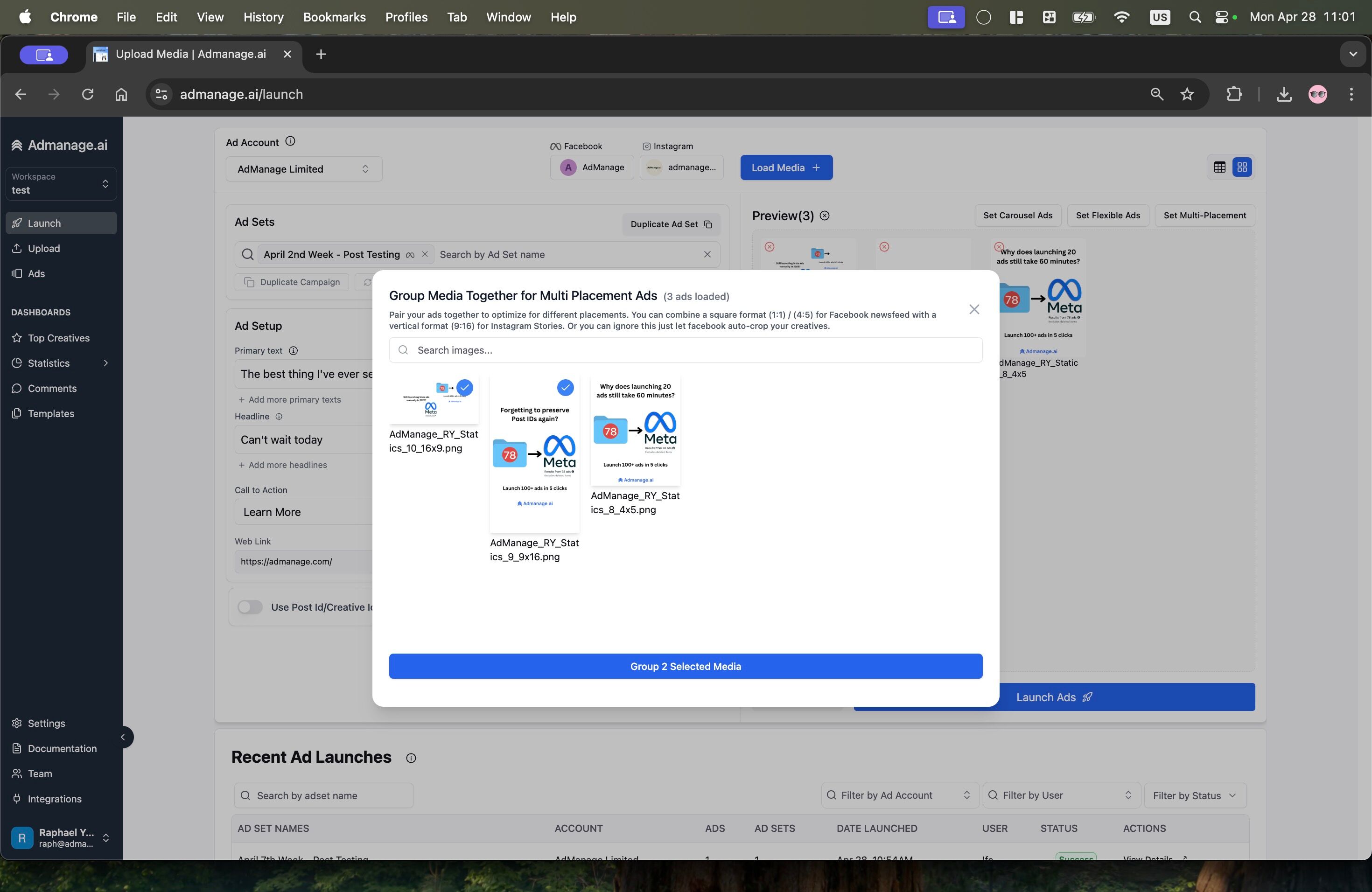This screenshot has width=1372, height=892.
Task: Open Chrome Bookmarks menu
Action: 334,17
